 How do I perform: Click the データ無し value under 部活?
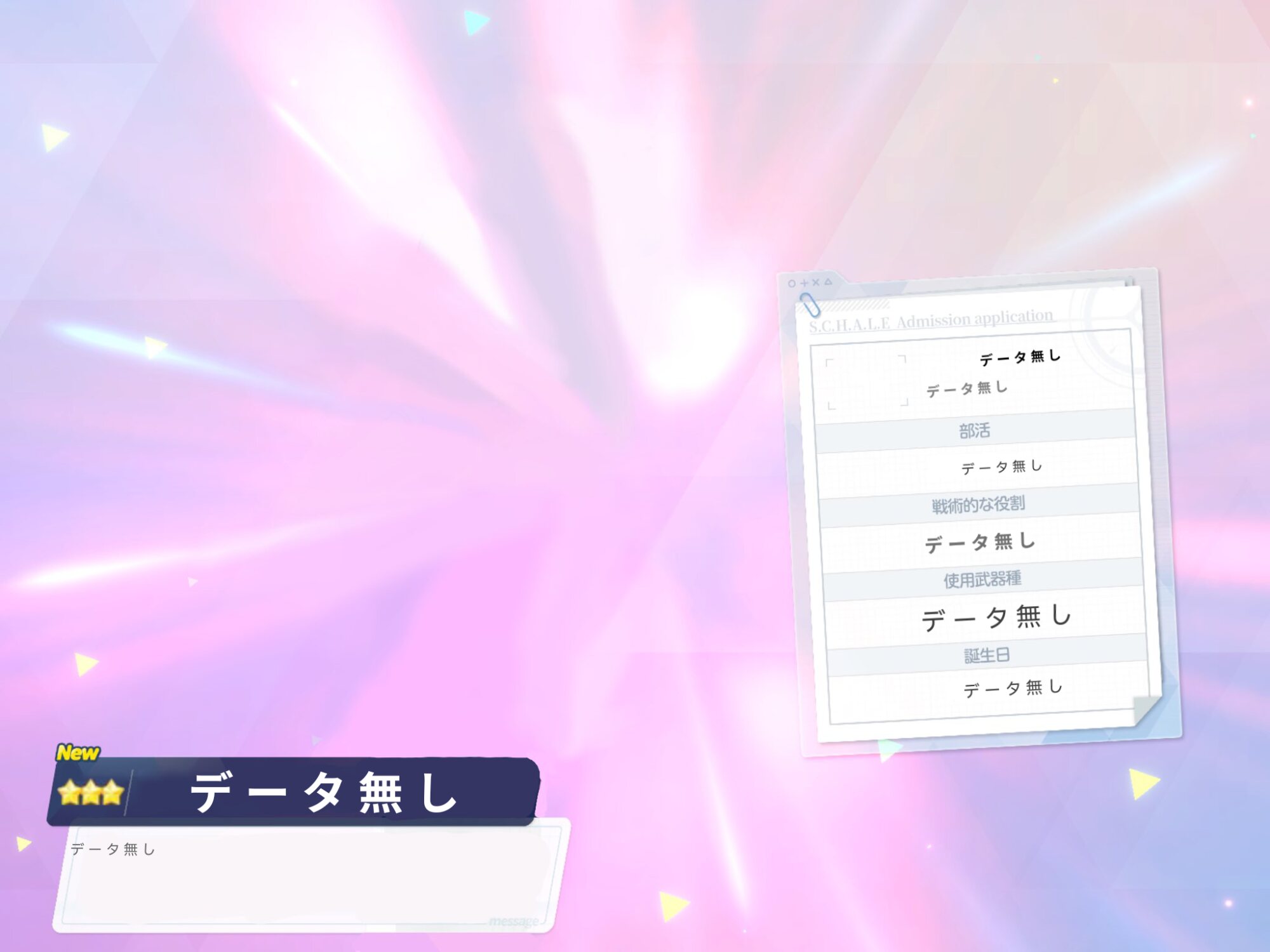click(x=1001, y=467)
